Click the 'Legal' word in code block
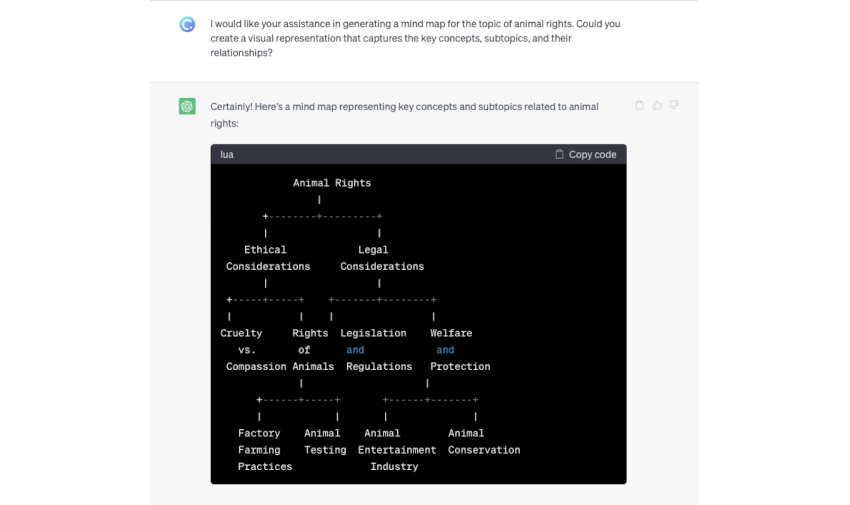Viewport: 850px width, 505px height. point(373,250)
